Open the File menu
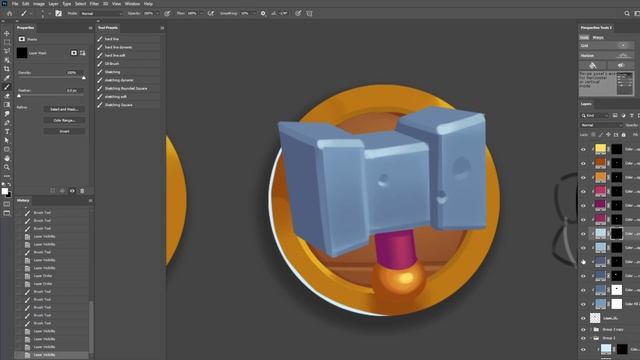This screenshot has width=640, height=360. click(15, 4)
